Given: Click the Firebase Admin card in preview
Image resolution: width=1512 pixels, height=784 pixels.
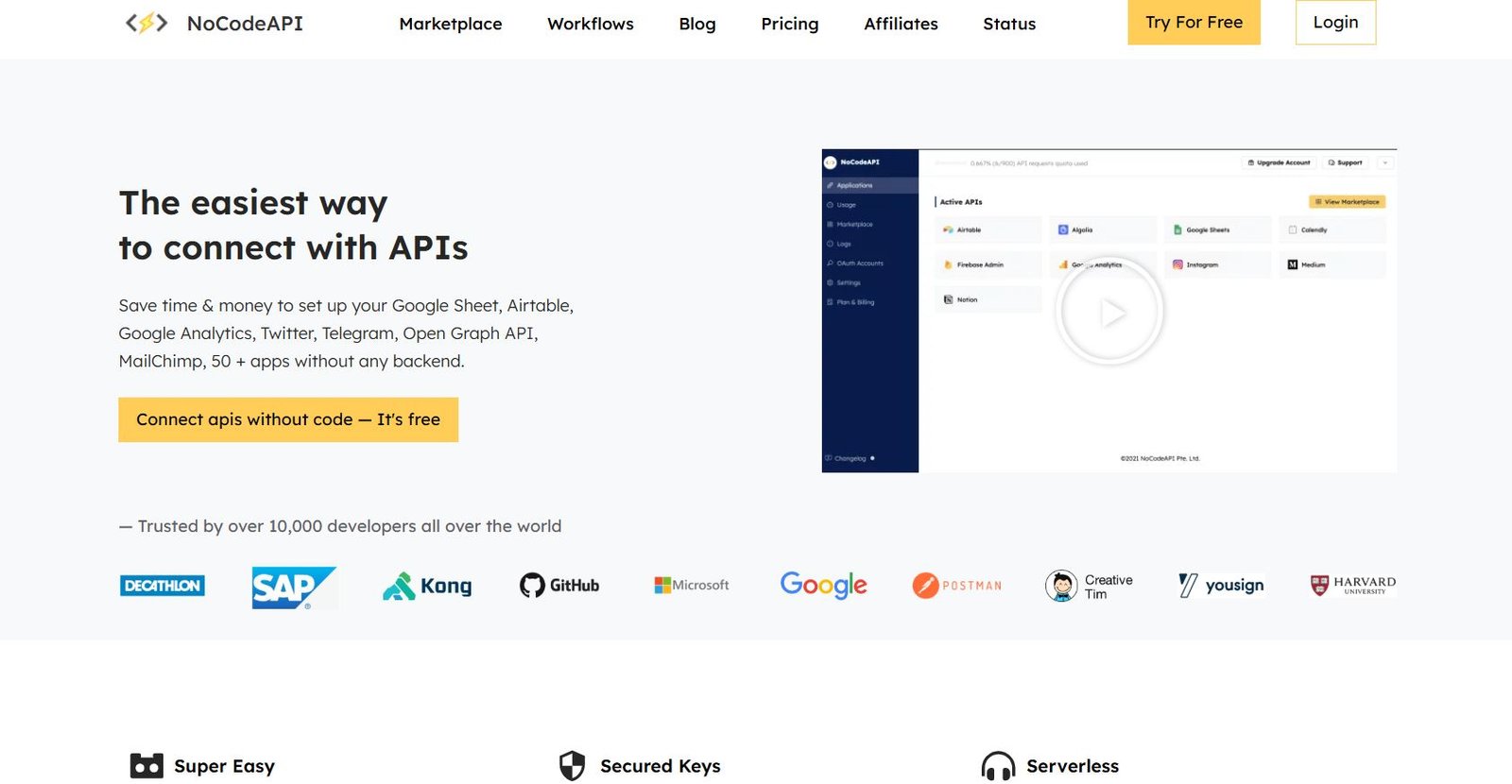Looking at the screenshot, I should [x=988, y=264].
